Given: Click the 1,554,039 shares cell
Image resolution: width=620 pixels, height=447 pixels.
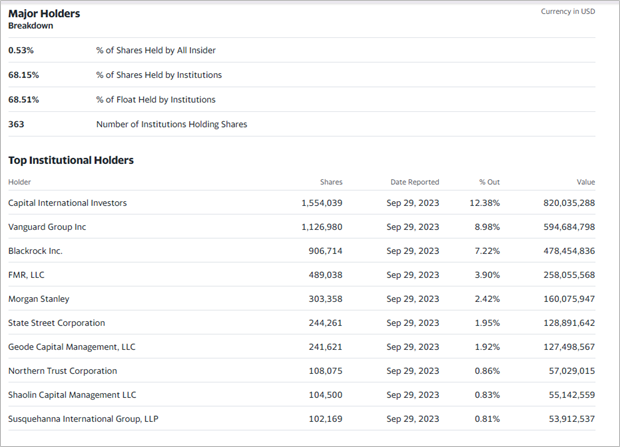Looking at the screenshot, I should point(322,203).
